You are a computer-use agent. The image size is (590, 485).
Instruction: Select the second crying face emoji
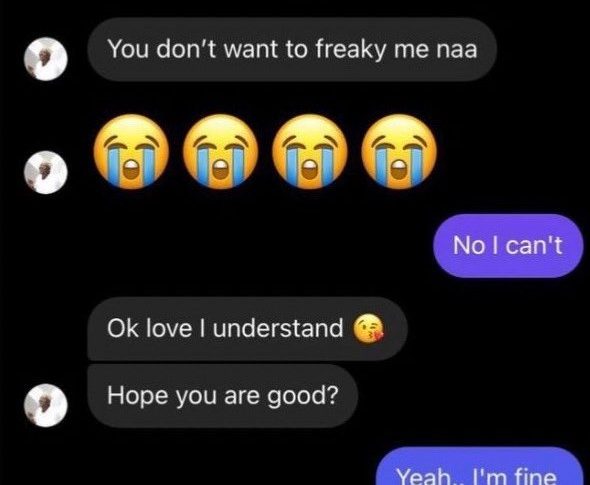pyautogui.click(x=220, y=151)
